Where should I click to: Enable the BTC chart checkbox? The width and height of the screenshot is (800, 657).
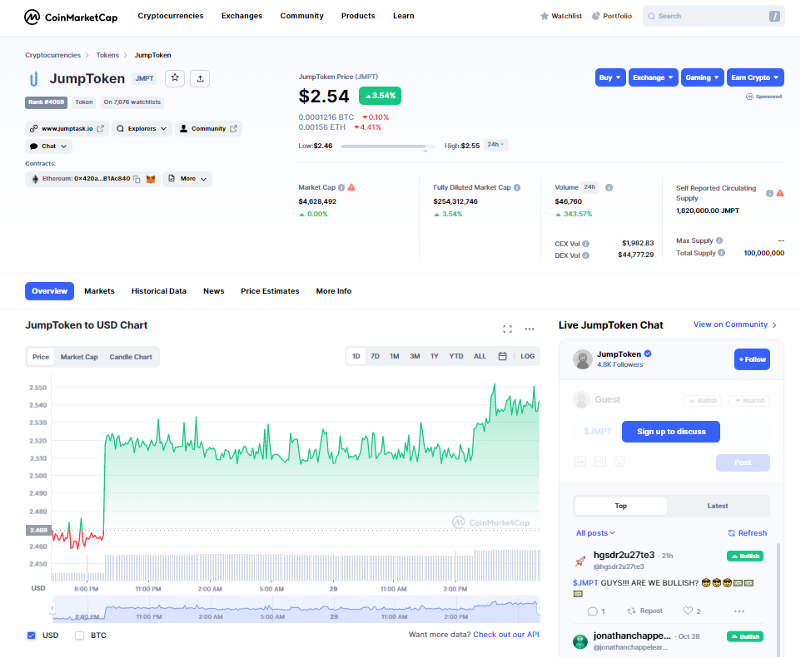click(x=79, y=635)
